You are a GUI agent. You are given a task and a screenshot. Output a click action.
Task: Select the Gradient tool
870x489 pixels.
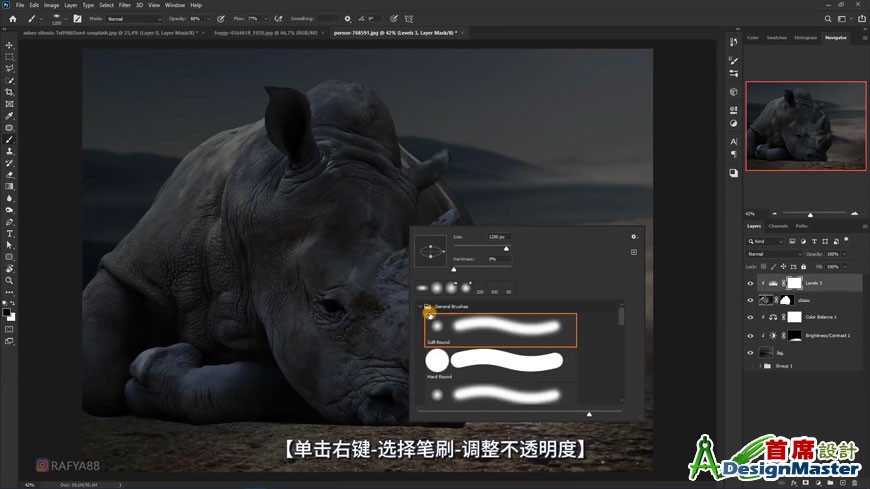pyautogui.click(x=9, y=186)
